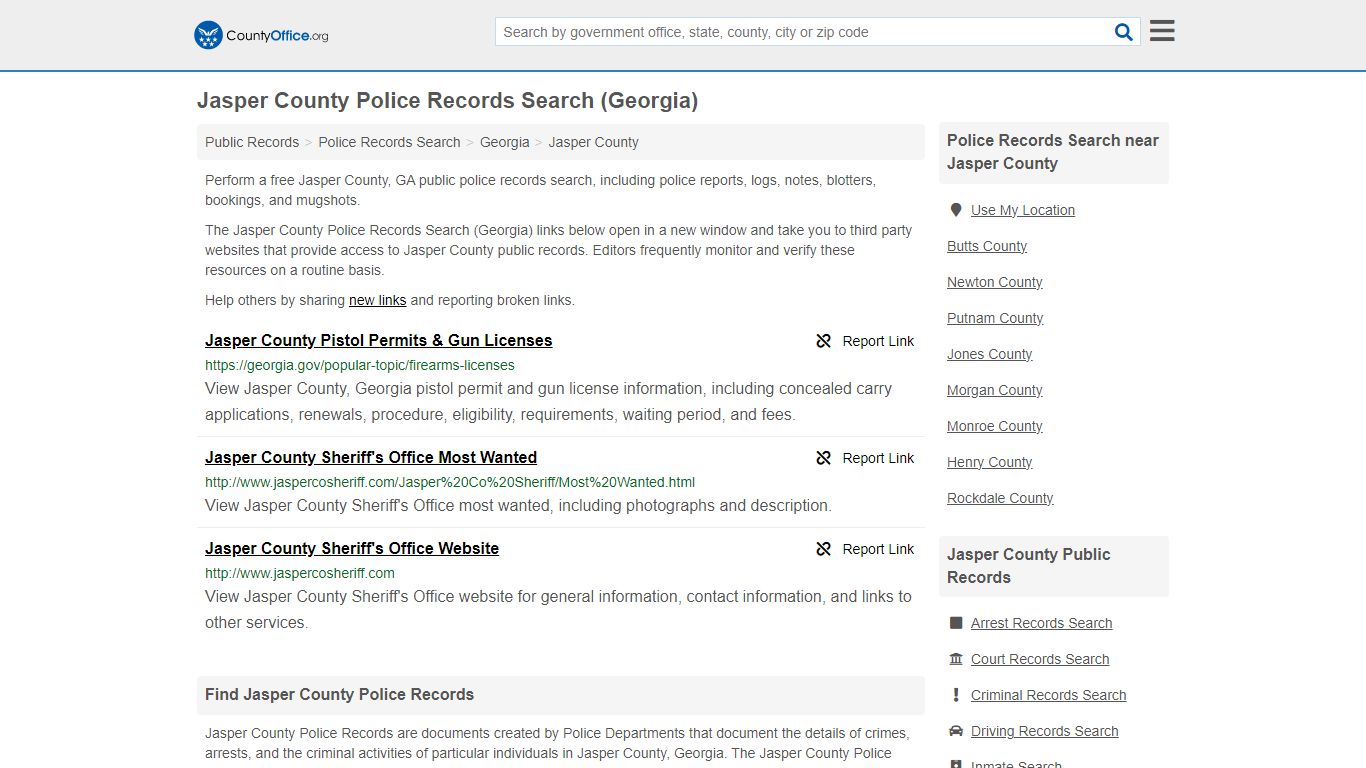The height and width of the screenshot is (768, 1366).
Task: Follow the 'new links' hyperlink
Action: [x=377, y=300]
